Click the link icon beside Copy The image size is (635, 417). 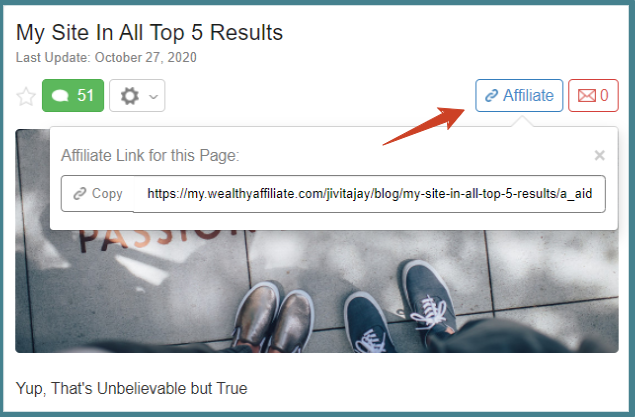80,194
